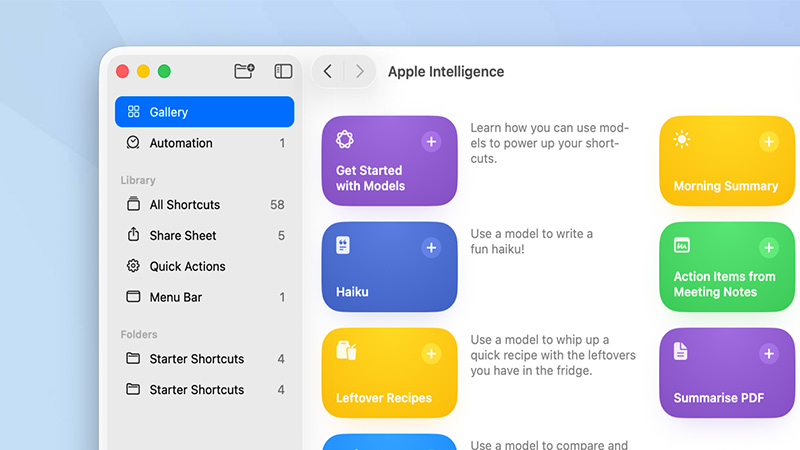
Task: Open Menu Bar in the sidebar
Action: (x=205, y=297)
